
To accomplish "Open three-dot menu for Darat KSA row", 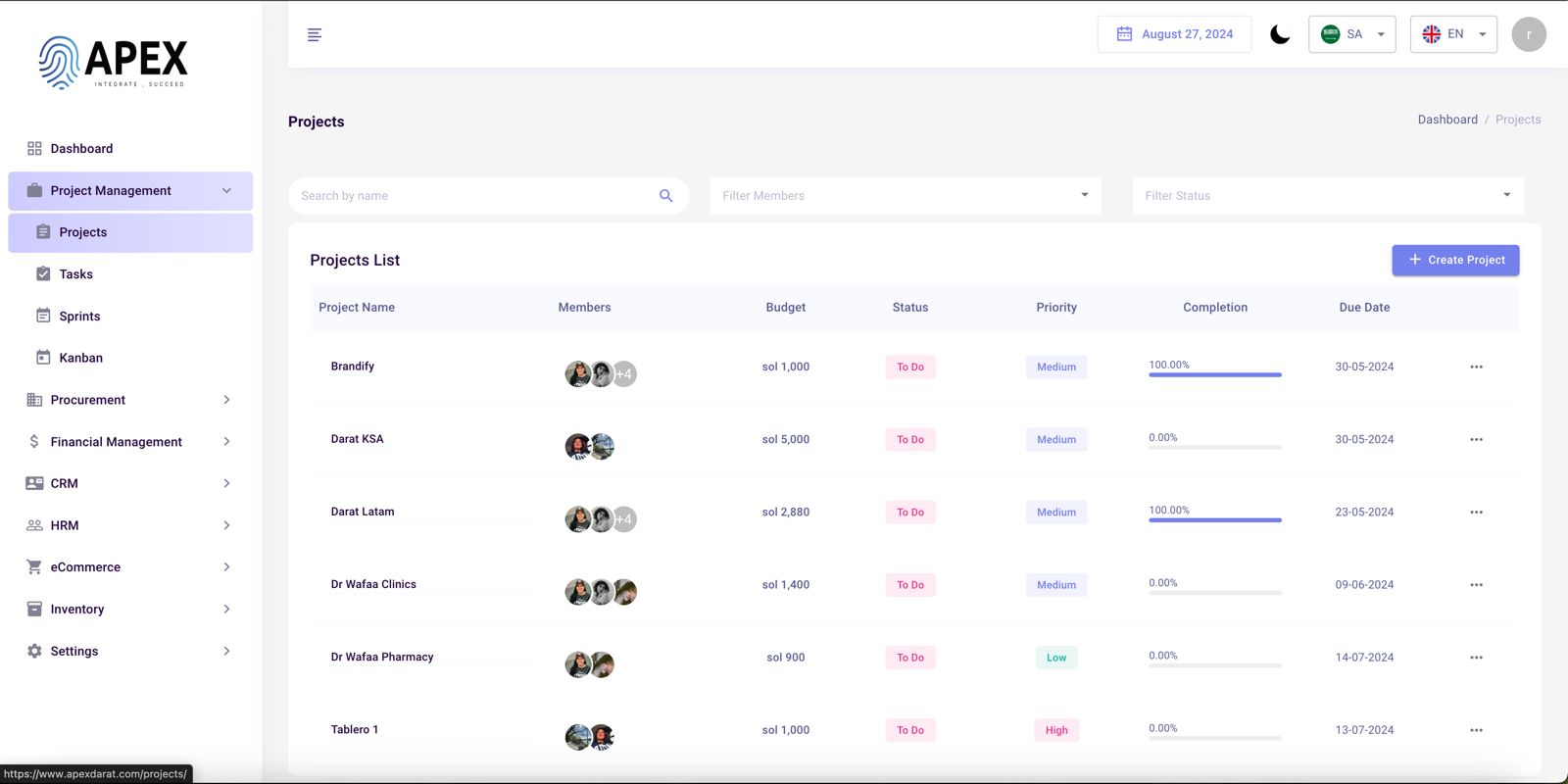I will pos(1476,440).
